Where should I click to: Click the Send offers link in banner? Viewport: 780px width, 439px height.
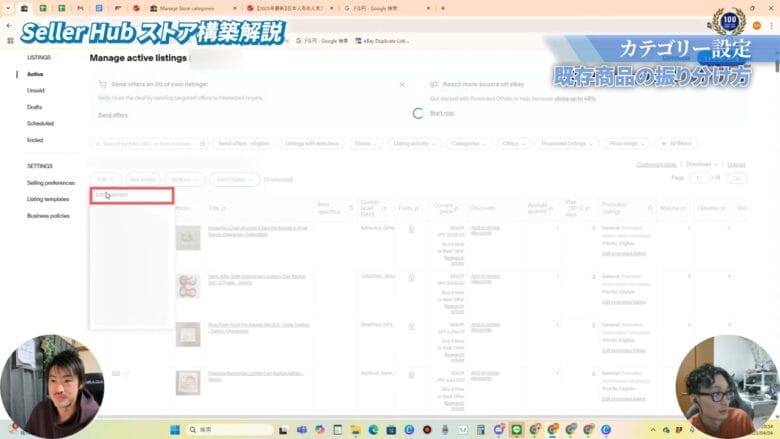[x=113, y=115]
